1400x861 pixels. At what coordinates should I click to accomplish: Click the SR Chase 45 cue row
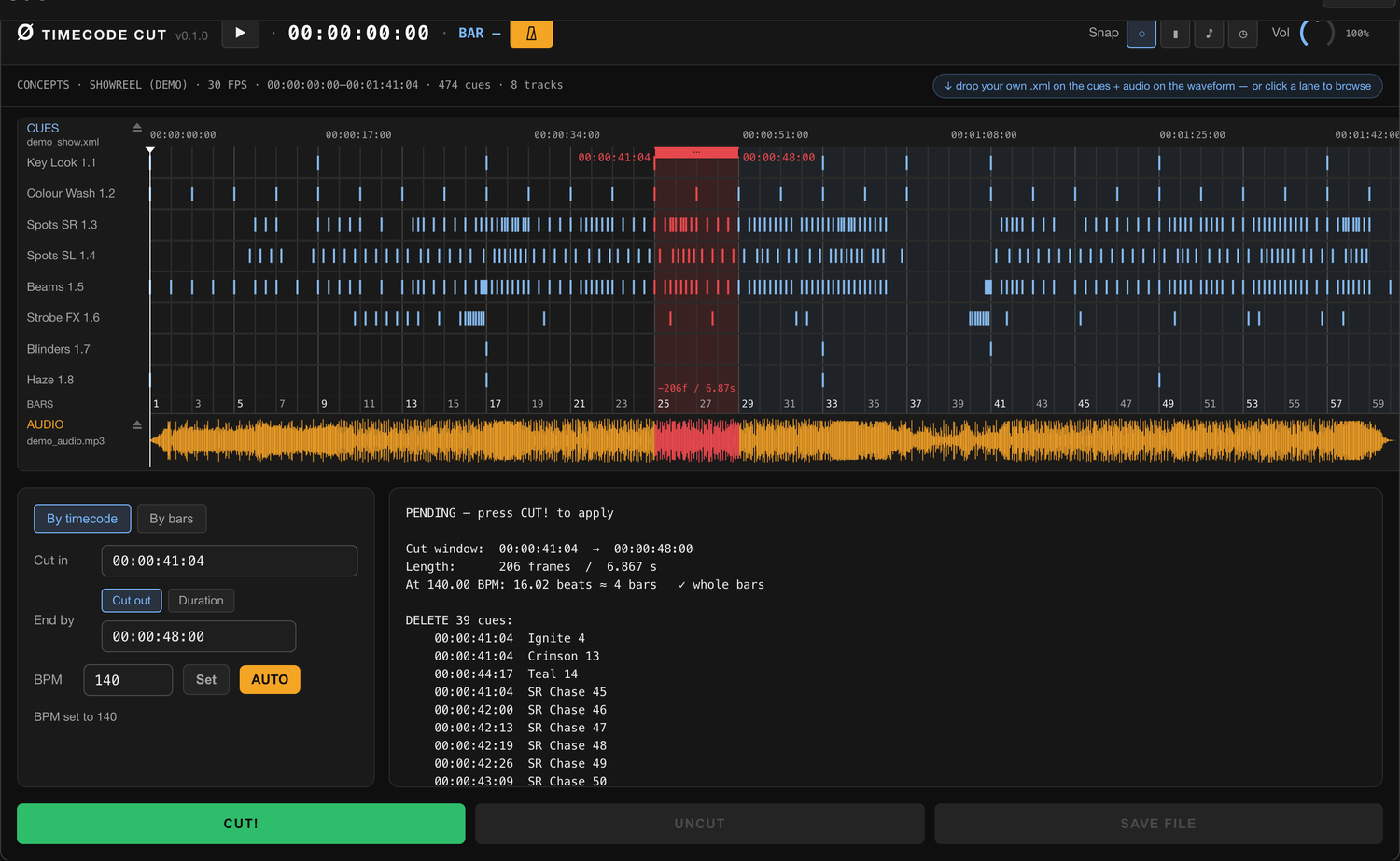pos(521,692)
